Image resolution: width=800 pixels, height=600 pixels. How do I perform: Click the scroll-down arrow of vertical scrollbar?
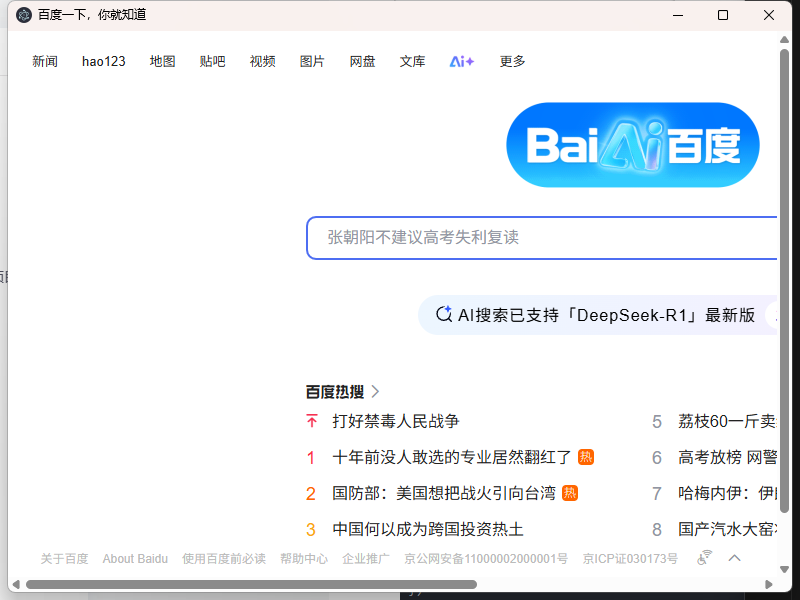coord(785,569)
